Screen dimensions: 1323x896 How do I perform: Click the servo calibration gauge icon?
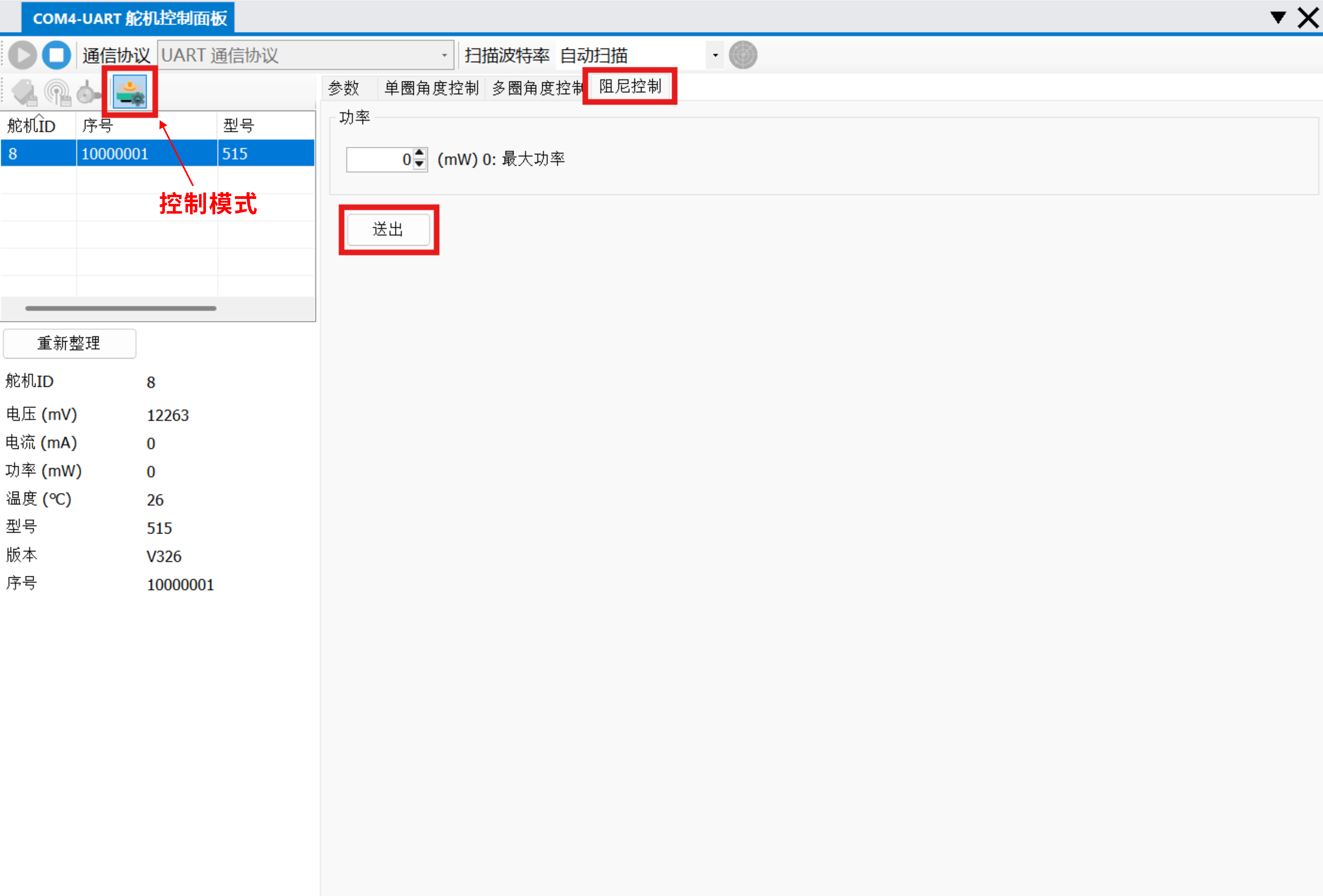88,92
